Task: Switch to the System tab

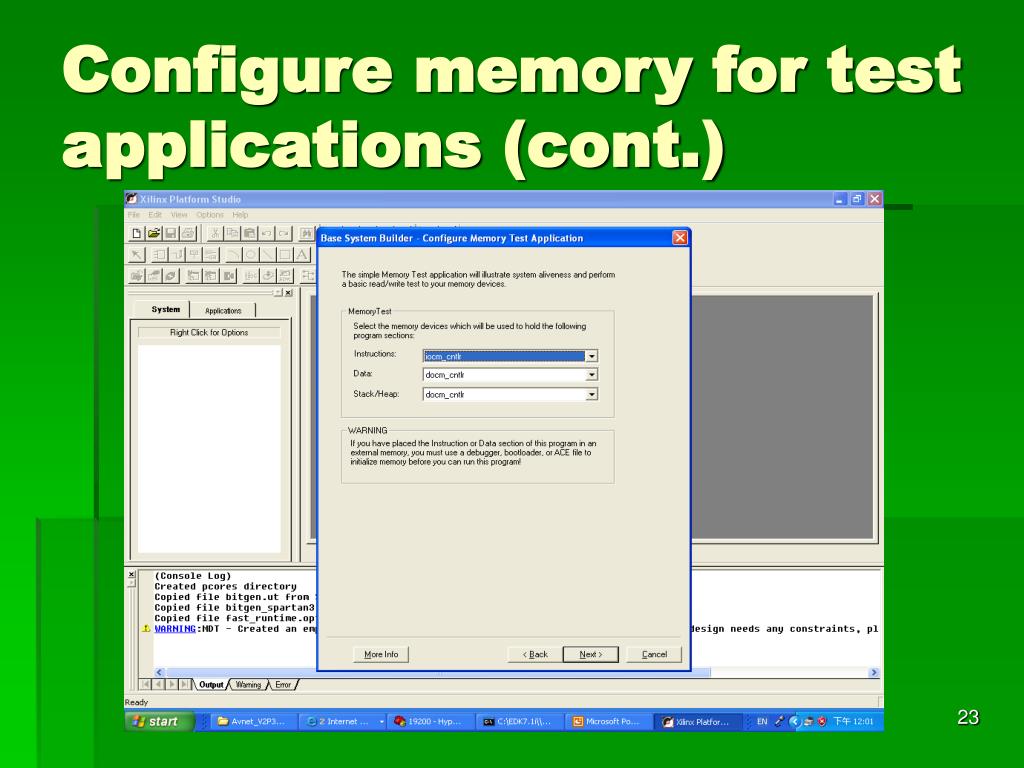Action: point(165,310)
